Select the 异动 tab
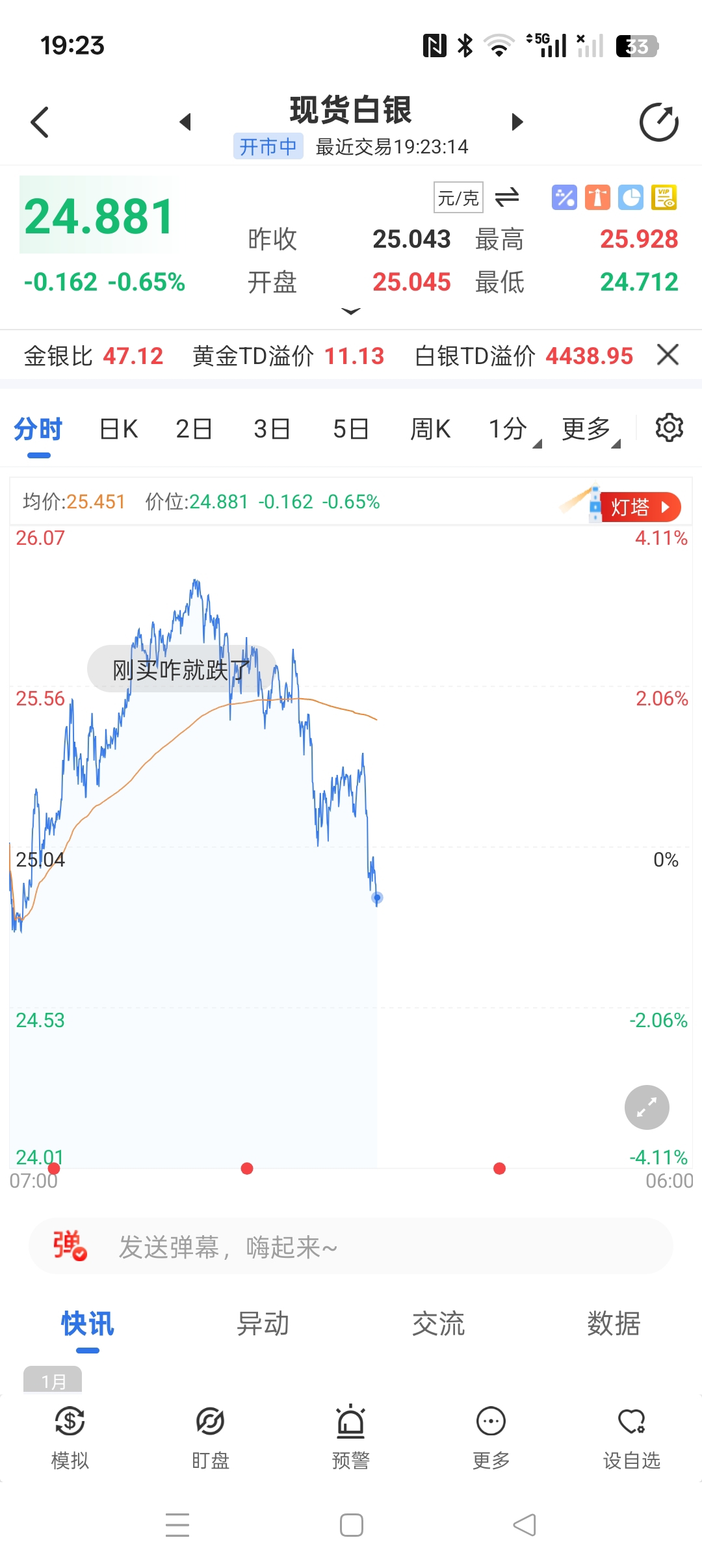702x1568 pixels. click(x=263, y=1324)
